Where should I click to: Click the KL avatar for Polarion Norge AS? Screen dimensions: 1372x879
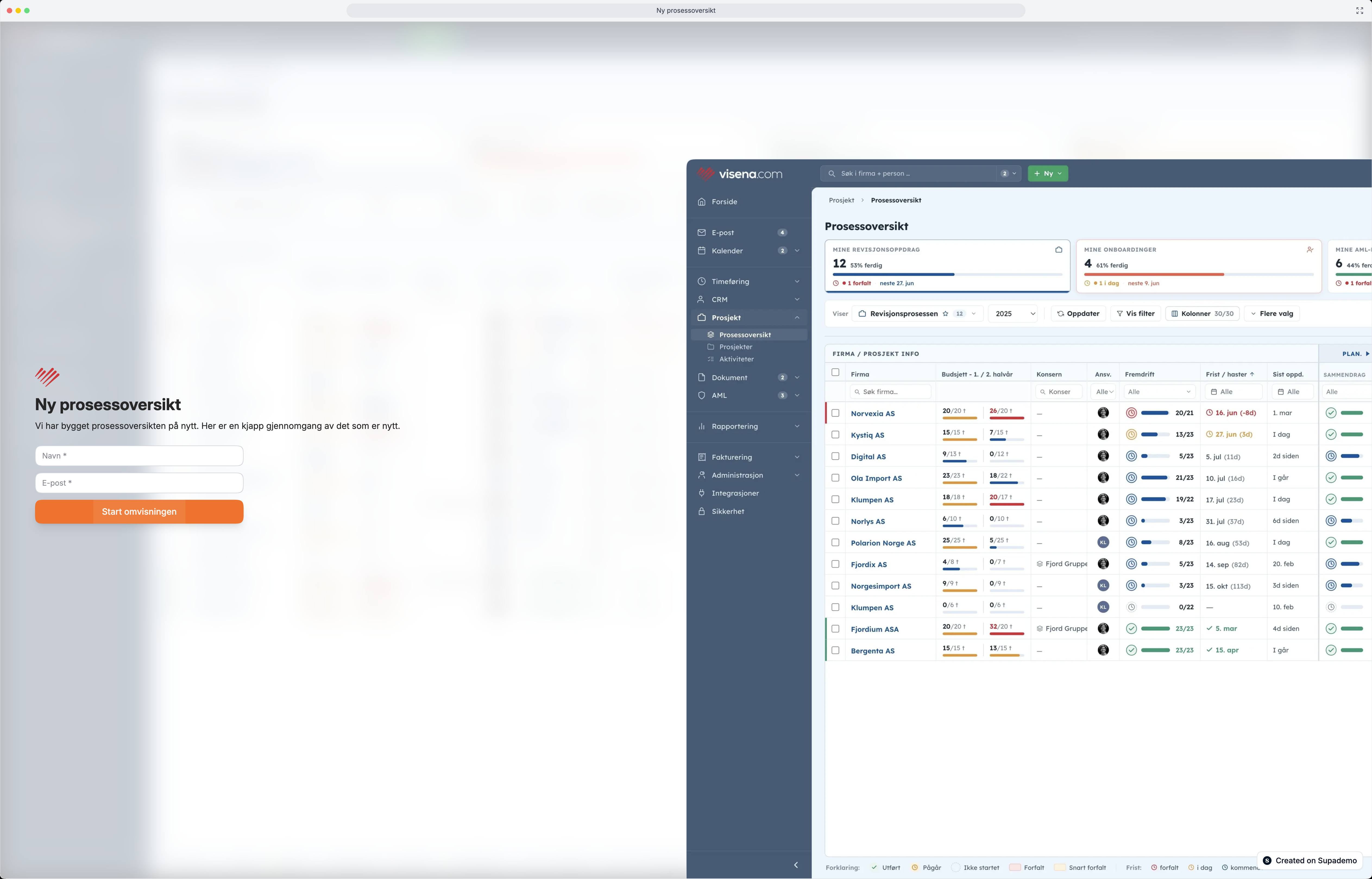click(x=1103, y=542)
